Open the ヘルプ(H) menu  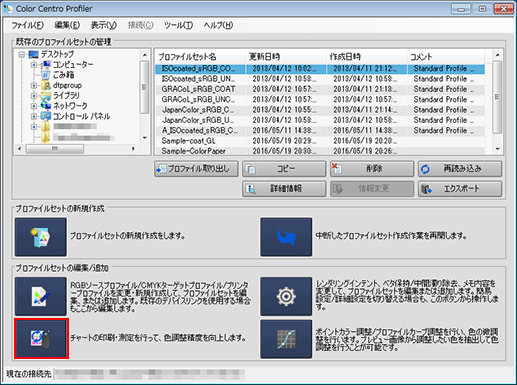pyautogui.click(x=218, y=25)
